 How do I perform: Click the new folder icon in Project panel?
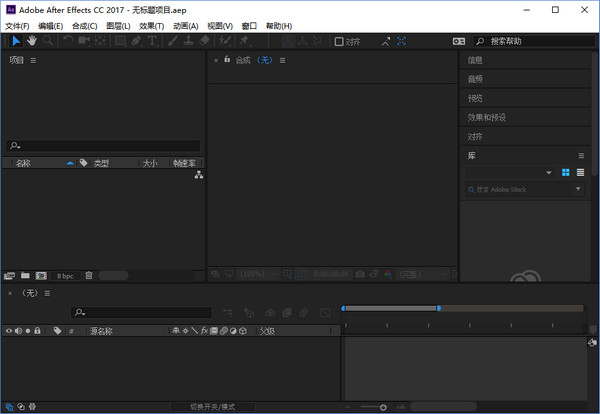click(25, 275)
